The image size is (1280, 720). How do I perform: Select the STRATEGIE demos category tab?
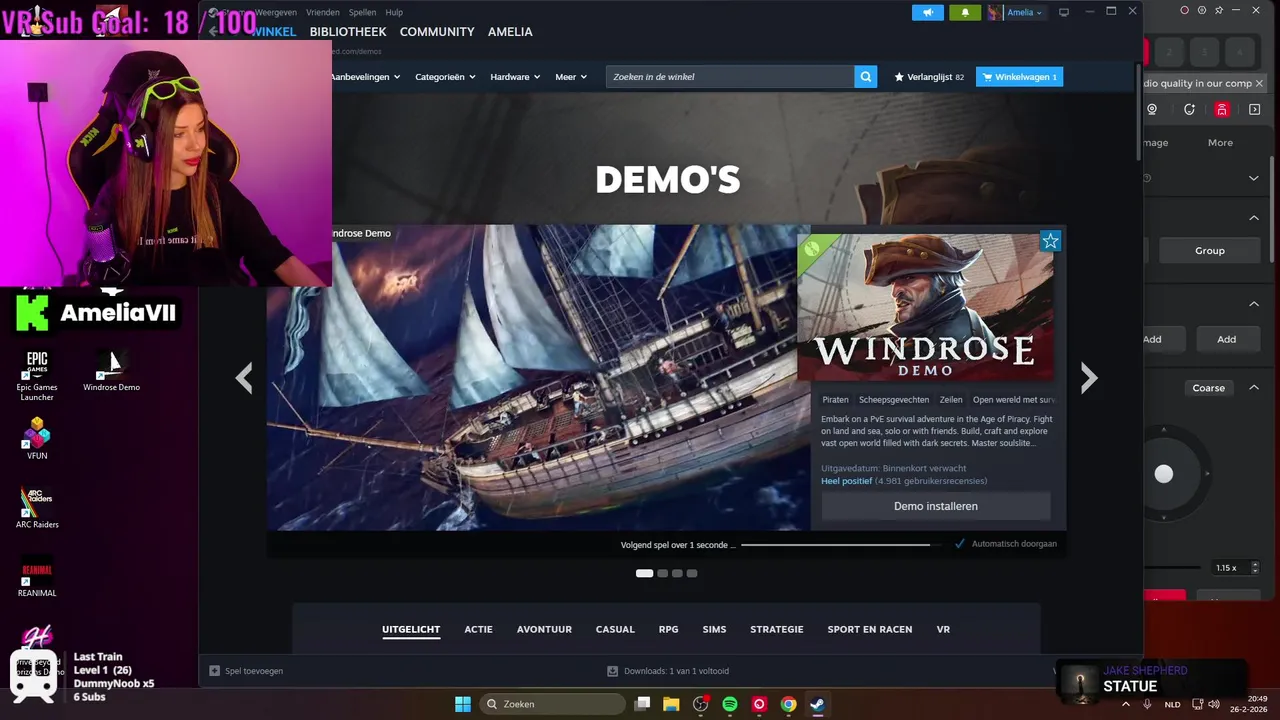pyautogui.click(x=777, y=629)
